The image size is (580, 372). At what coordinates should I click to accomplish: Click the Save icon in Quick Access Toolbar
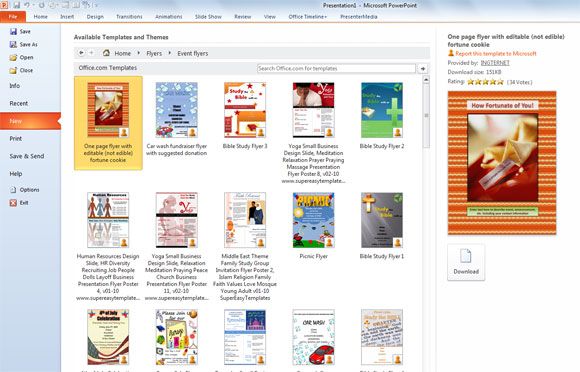coord(17,5)
